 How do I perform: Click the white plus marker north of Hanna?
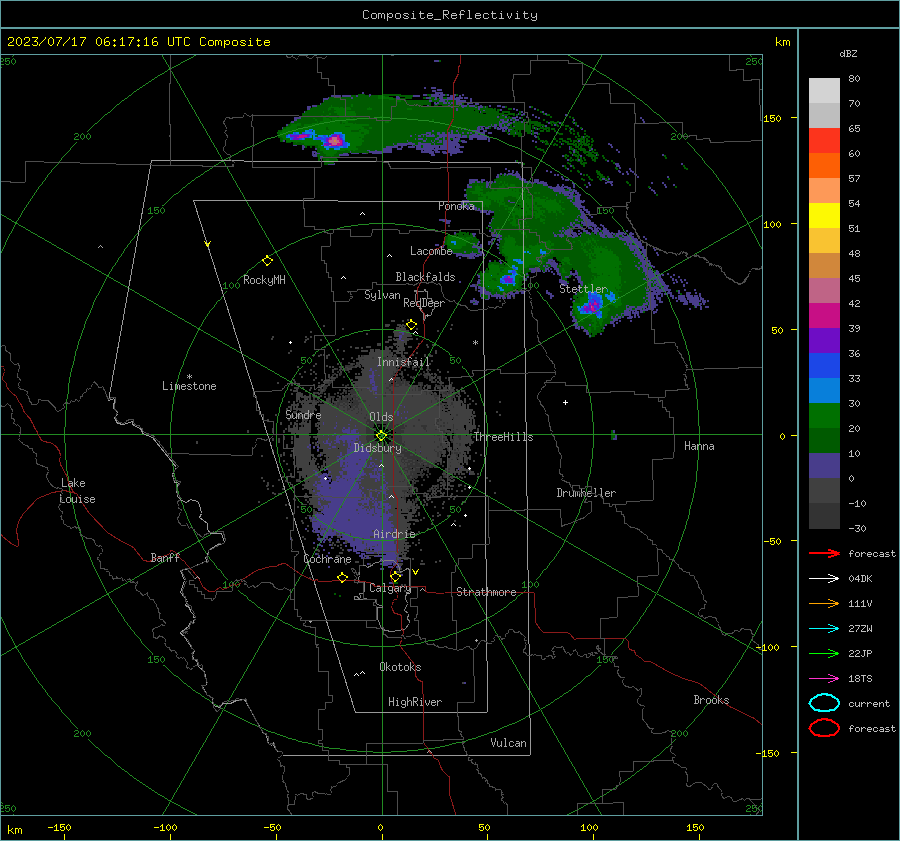click(x=565, y=402)
